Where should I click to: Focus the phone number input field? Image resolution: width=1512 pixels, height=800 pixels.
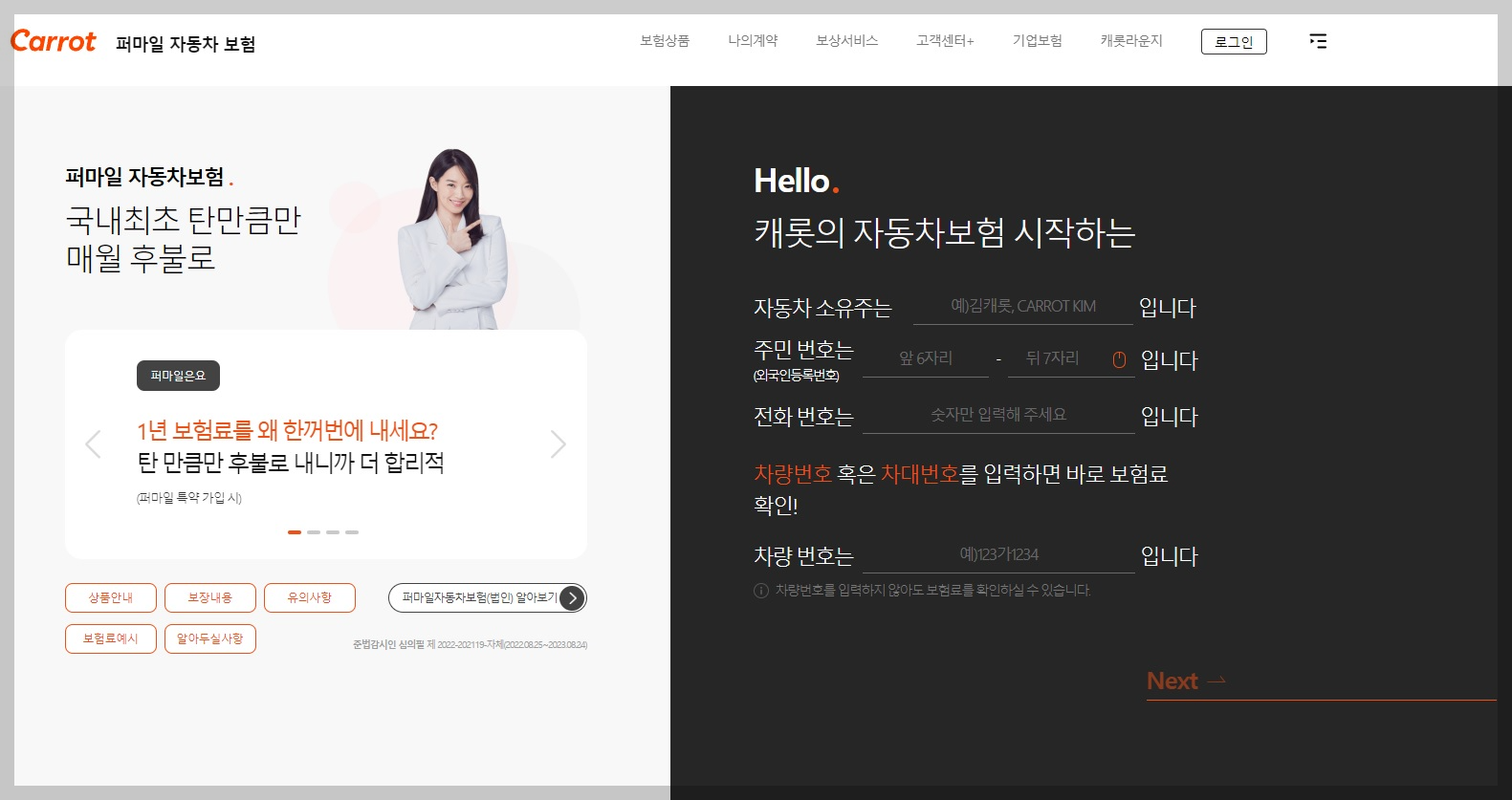pyautogui.click(x=998, y=416)
